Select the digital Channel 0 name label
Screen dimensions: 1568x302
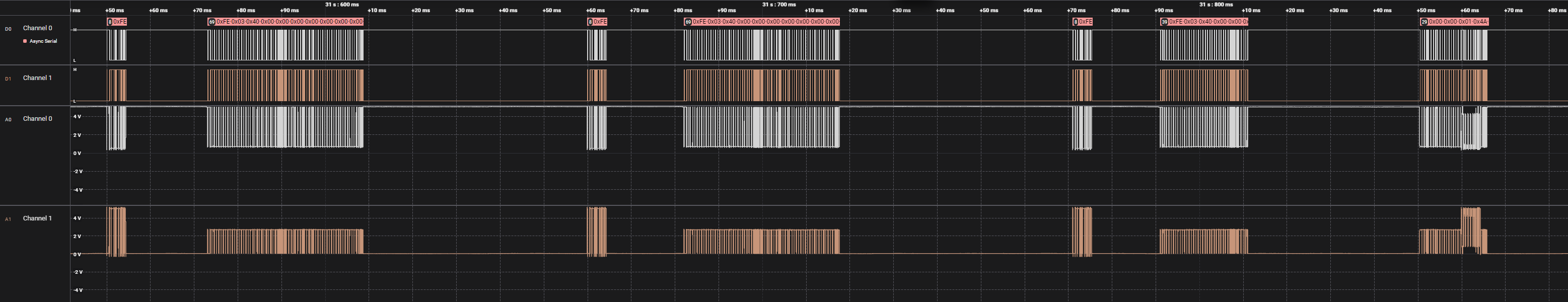coord(37,28)
